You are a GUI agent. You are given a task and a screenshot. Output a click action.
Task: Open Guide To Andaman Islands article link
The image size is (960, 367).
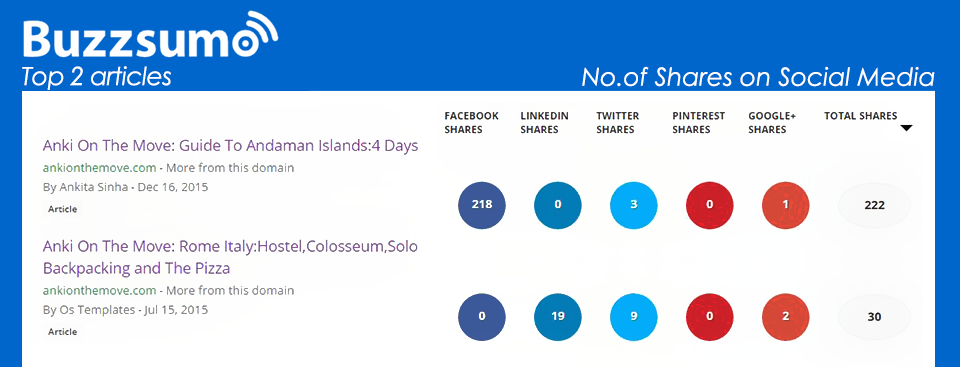[x=230, y=146]
